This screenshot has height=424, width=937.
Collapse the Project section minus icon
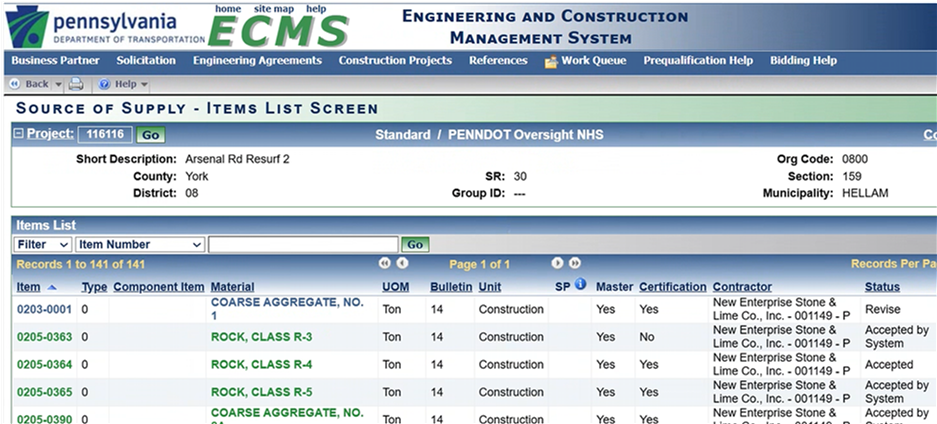pyautogui.click(x=19, y=134)
